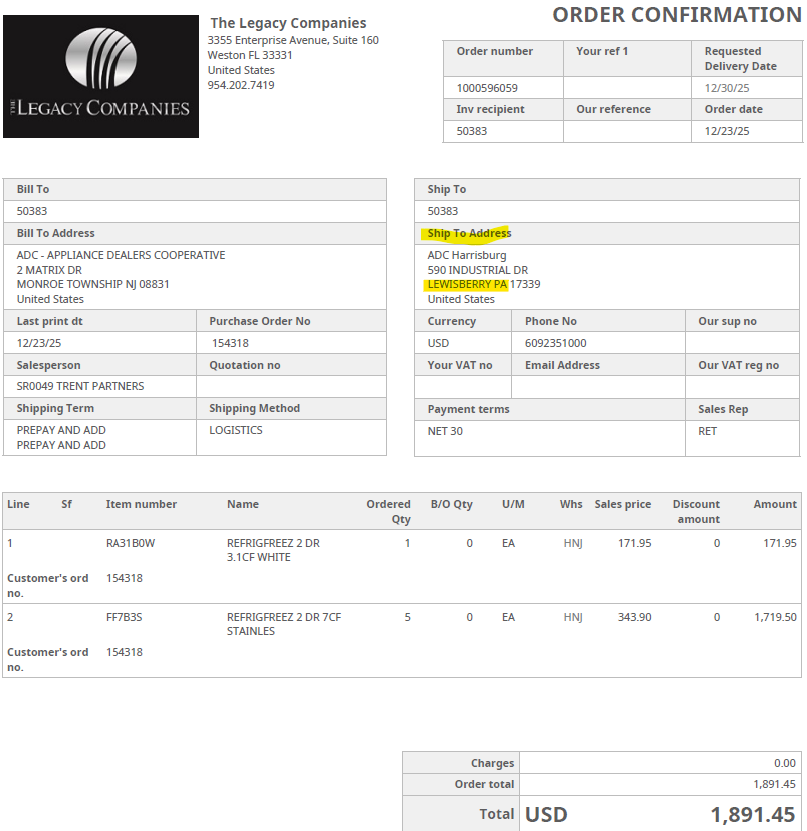Click the Our VAT reg no header
Image resolution: width=807 pixels, height=831 pixels.
738,365
